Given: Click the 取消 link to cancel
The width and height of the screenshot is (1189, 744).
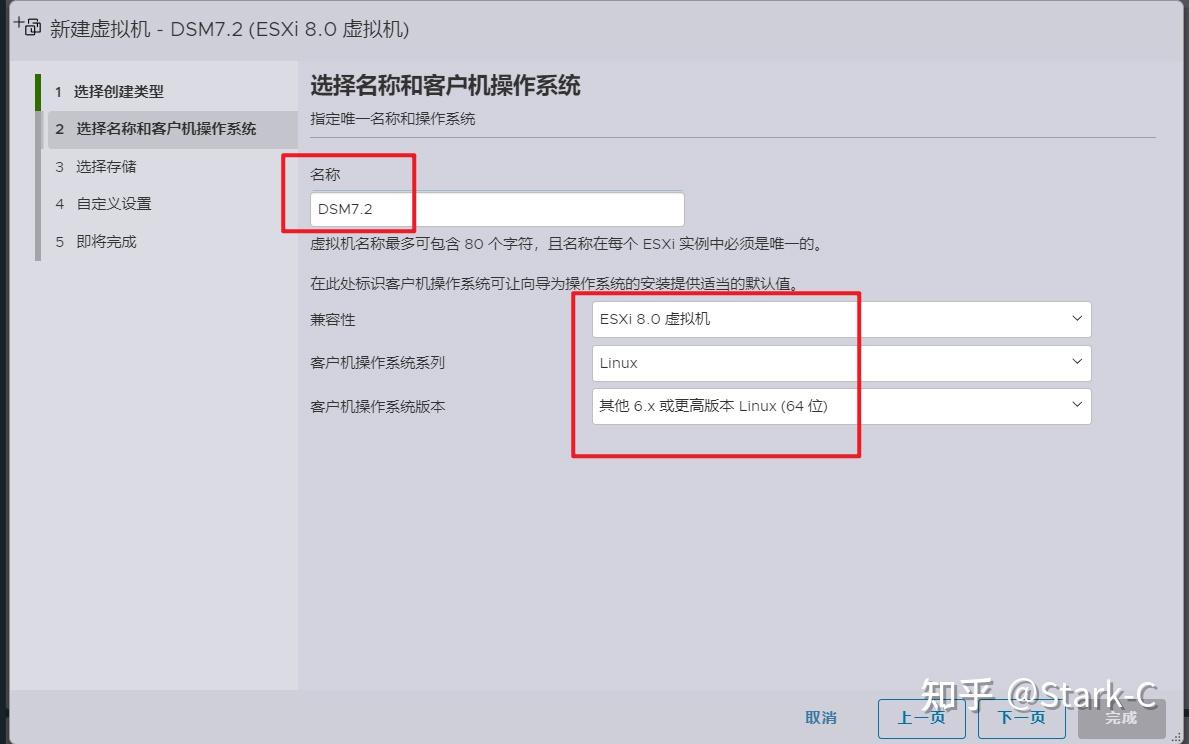Looking at the screenshot, I should (x=820, y=717).
